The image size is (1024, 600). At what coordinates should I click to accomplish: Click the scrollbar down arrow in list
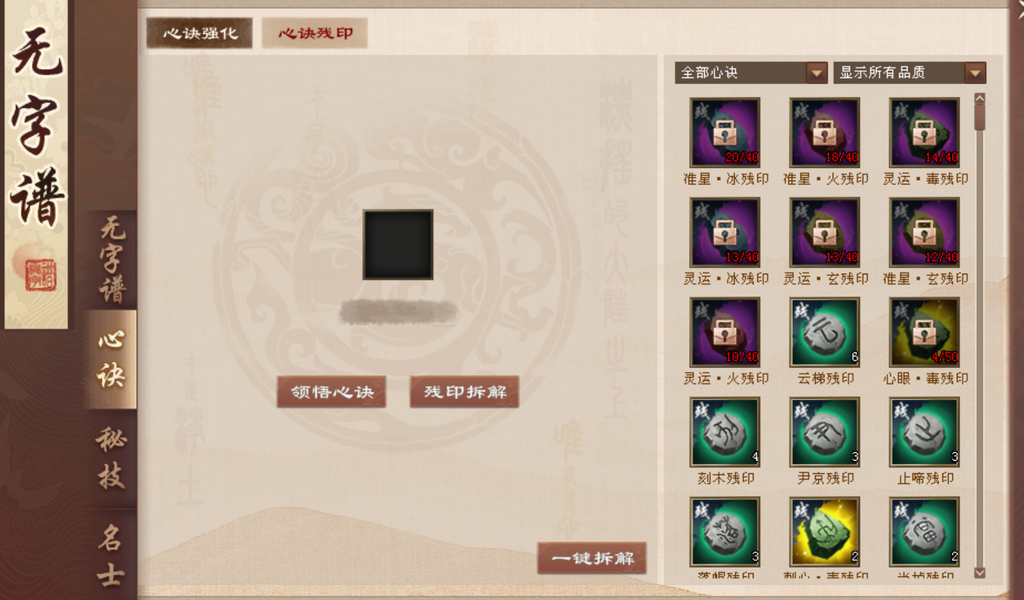980,573
